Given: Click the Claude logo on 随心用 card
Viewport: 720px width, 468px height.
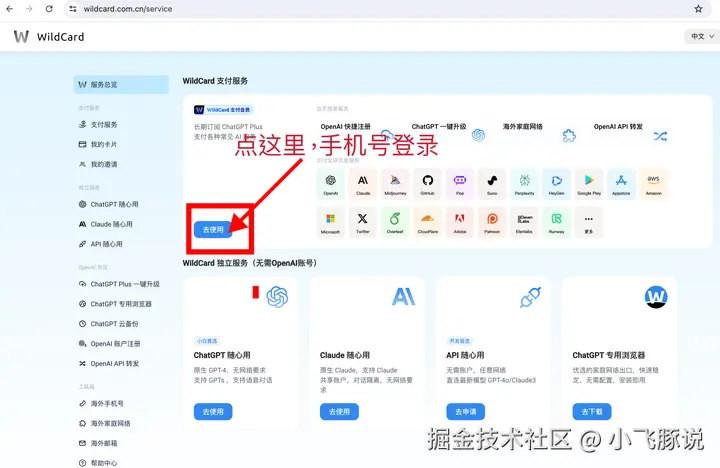Looking at the screenshot, I should 404,297.
